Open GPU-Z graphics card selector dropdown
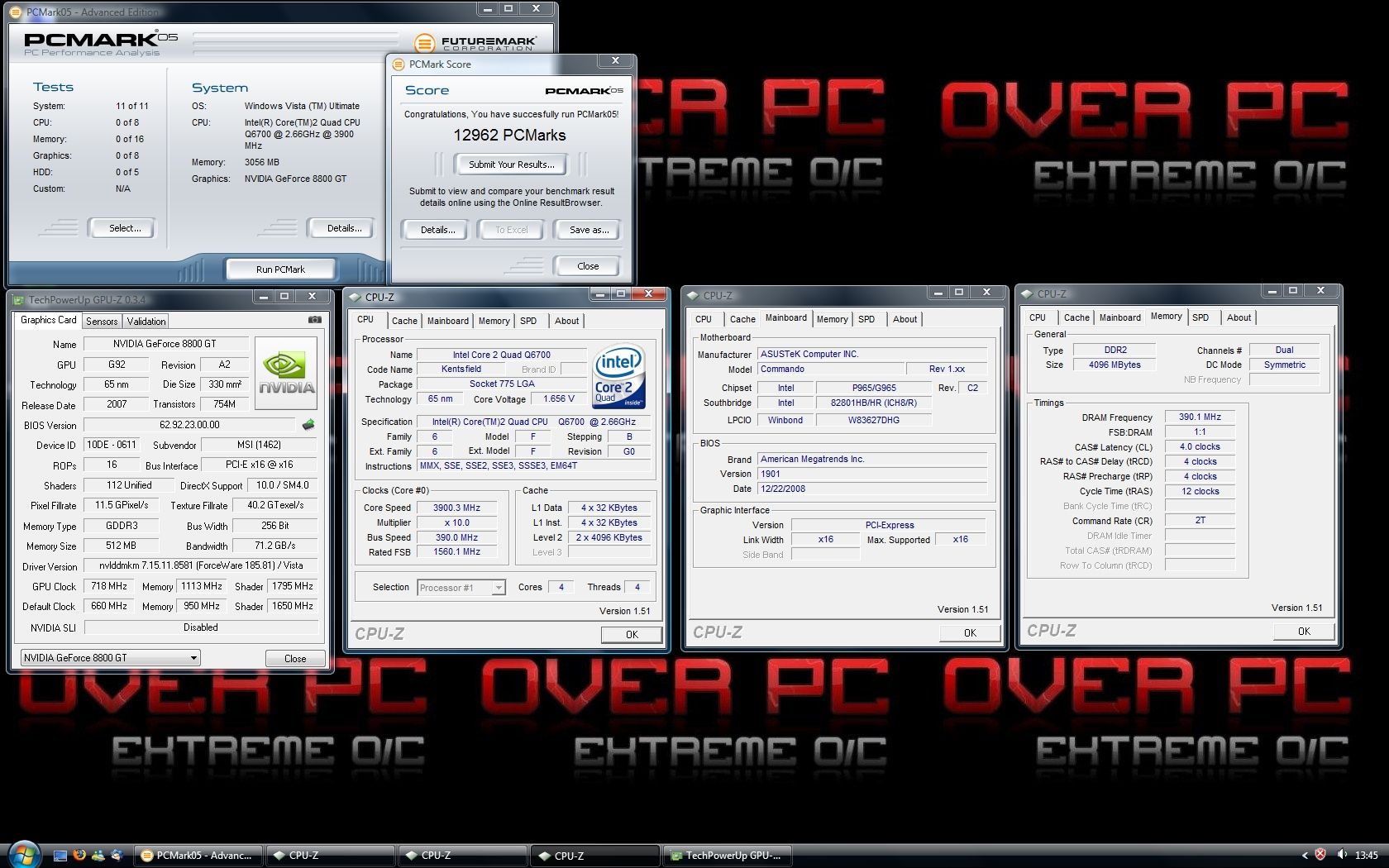1389x868 pixels. pyautogui.click(x=110, y=658)
